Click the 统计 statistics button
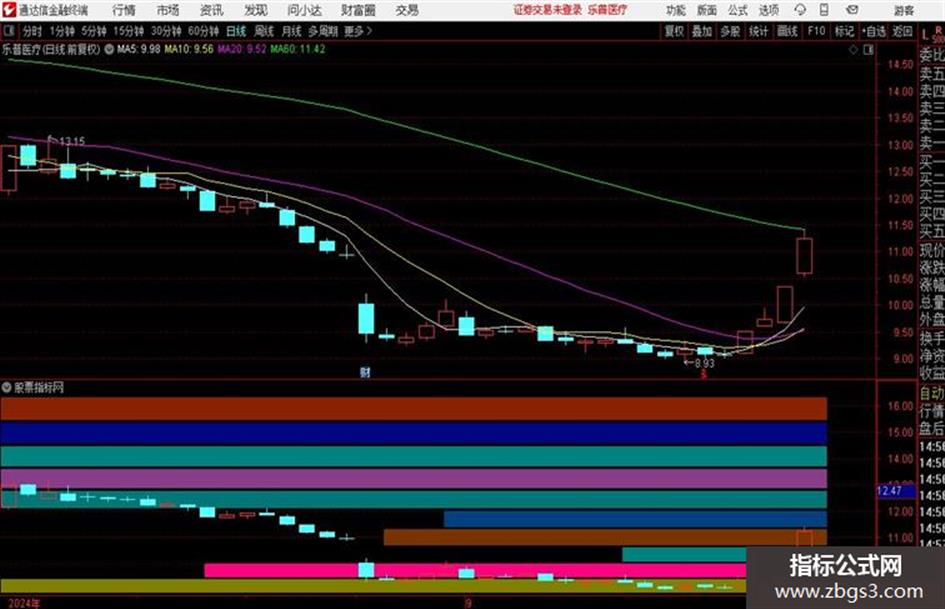Screen dimensions: 945x609 (x=758, y=31)
